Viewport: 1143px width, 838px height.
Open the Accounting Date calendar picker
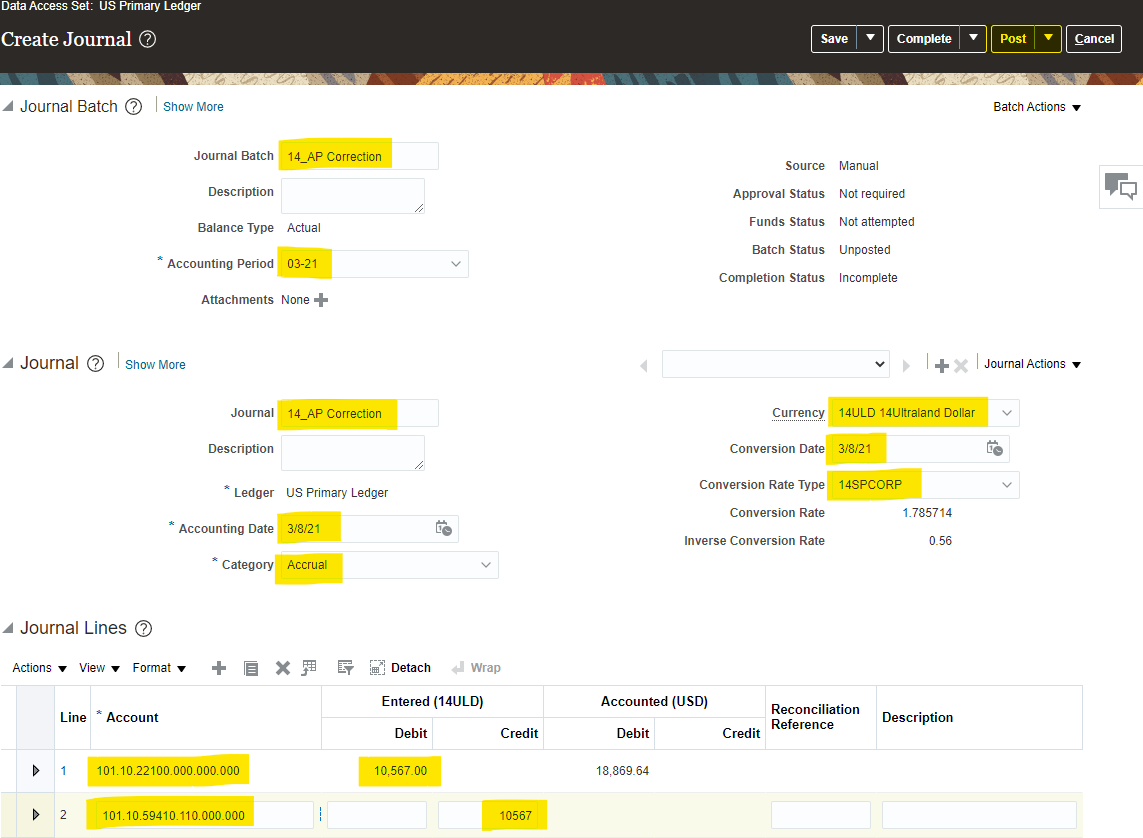[444, 529]
